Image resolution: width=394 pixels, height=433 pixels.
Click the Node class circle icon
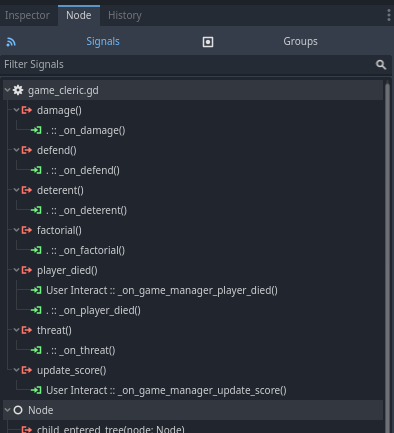[x=18, y=410]
